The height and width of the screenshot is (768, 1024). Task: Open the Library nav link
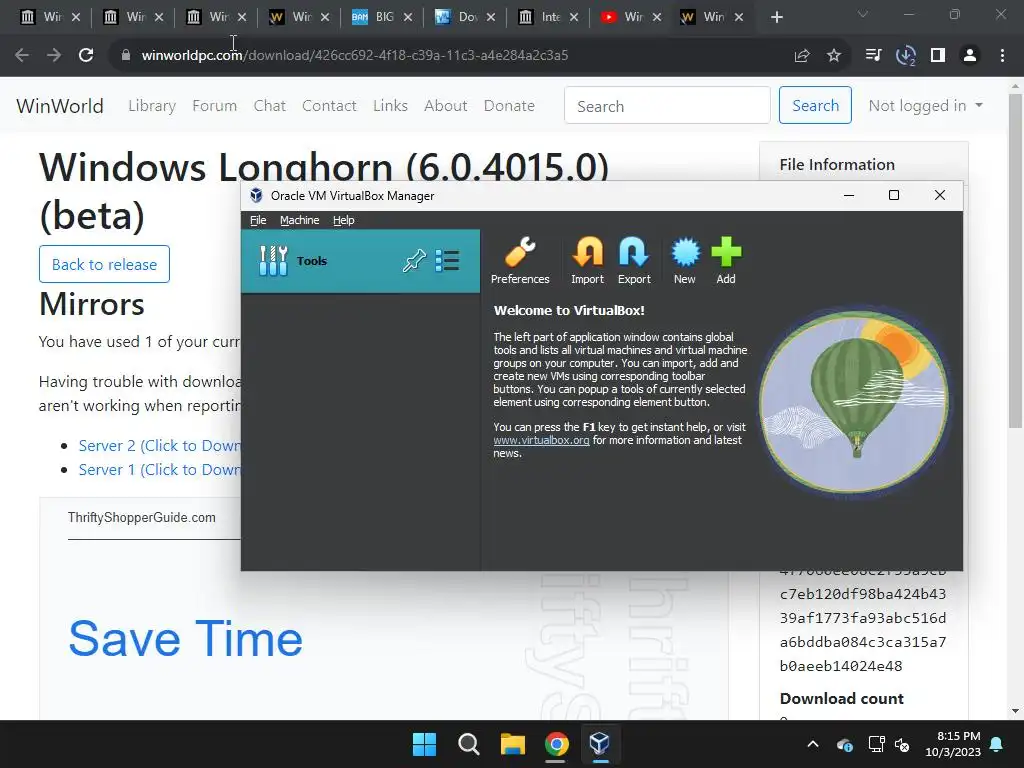coord(152,106)
